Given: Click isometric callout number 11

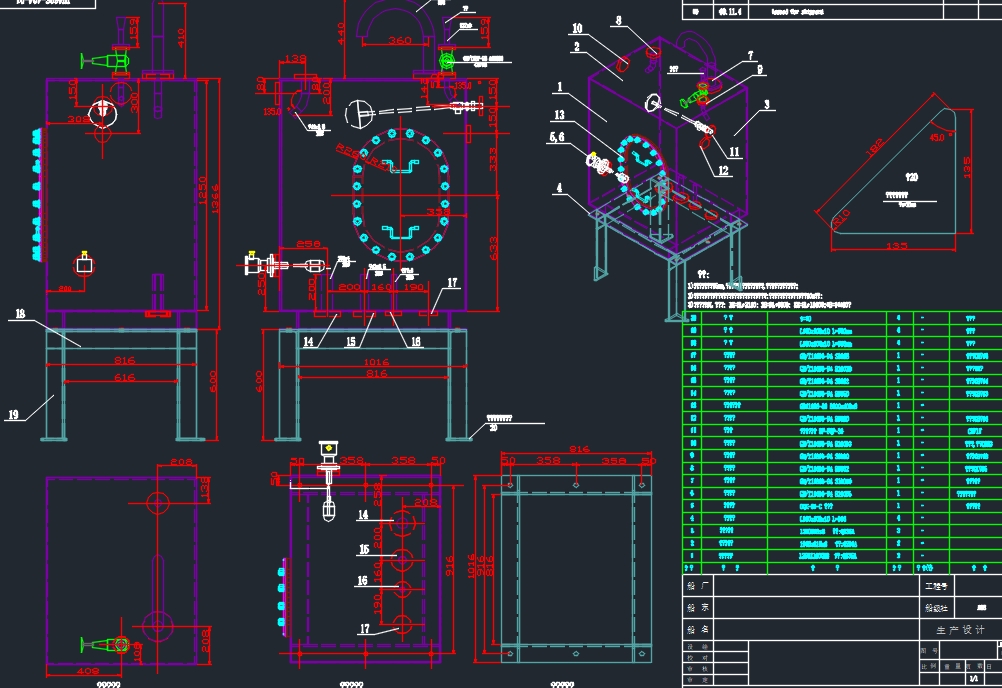Looking at the screenshot, I should [x=734, y=152].
